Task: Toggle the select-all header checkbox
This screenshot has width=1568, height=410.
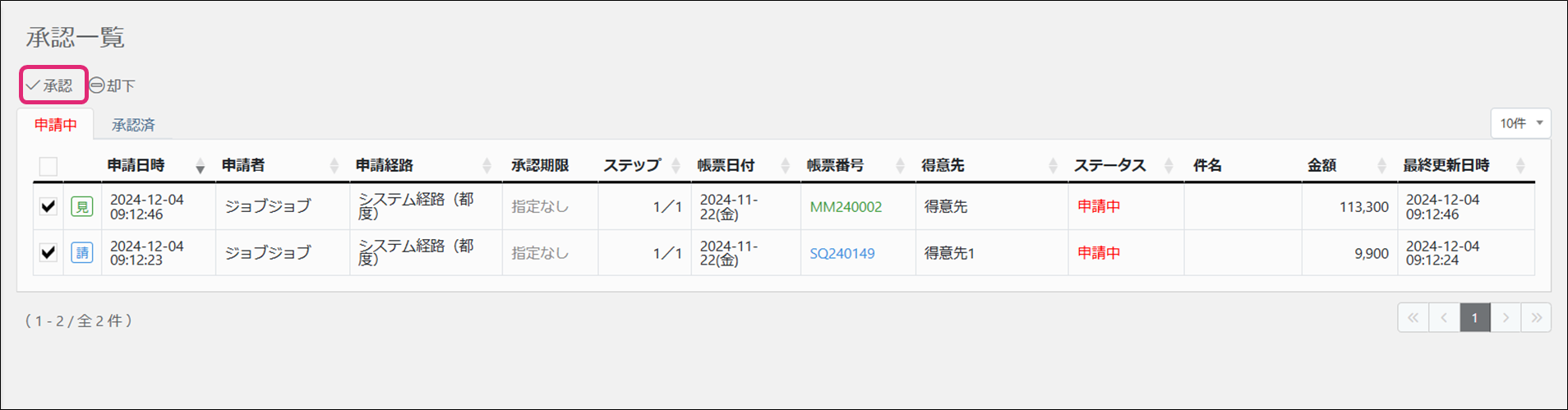Action: click(48, 166)
